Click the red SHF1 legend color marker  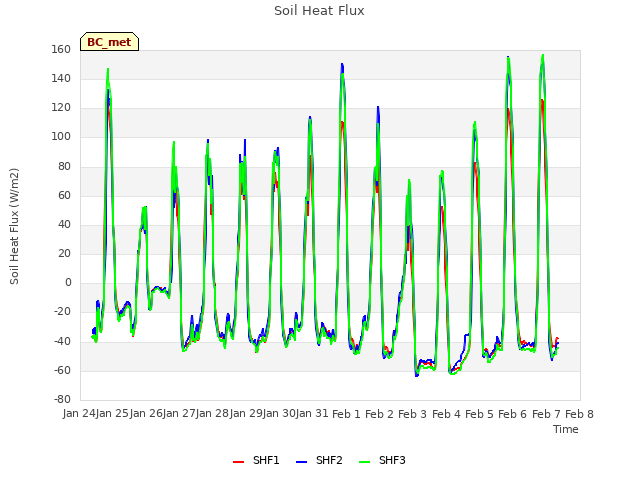(238, 462)
